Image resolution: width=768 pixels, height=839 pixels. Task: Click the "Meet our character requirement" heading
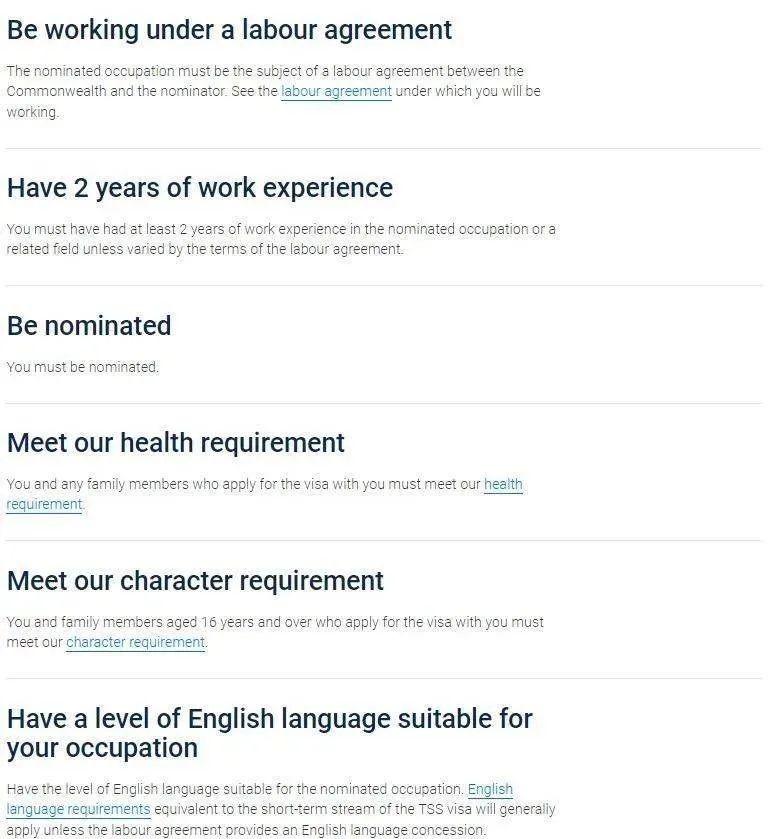click(x=195, y=581)
